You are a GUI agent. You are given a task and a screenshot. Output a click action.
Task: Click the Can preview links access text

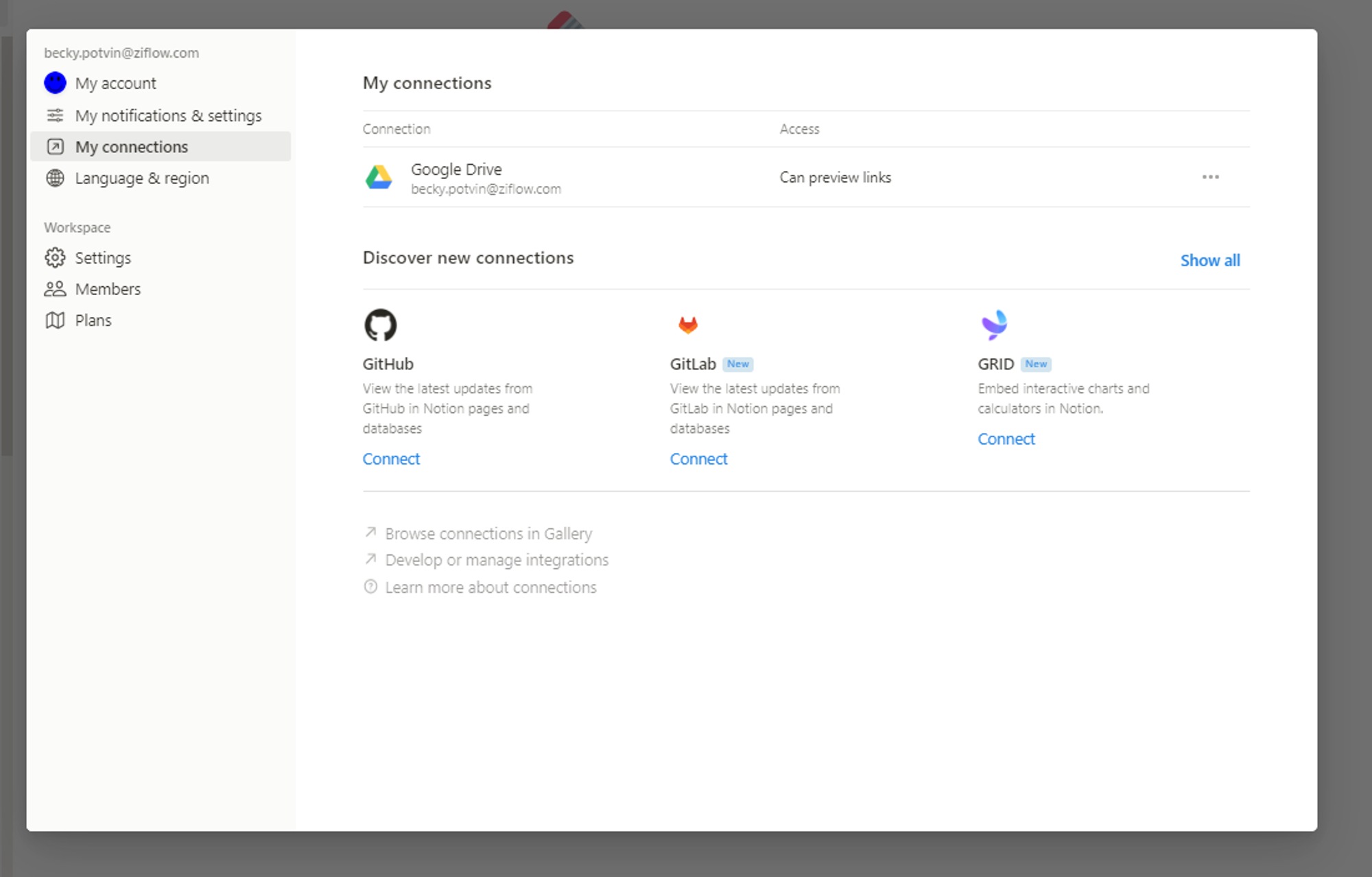tap(835, 178)
